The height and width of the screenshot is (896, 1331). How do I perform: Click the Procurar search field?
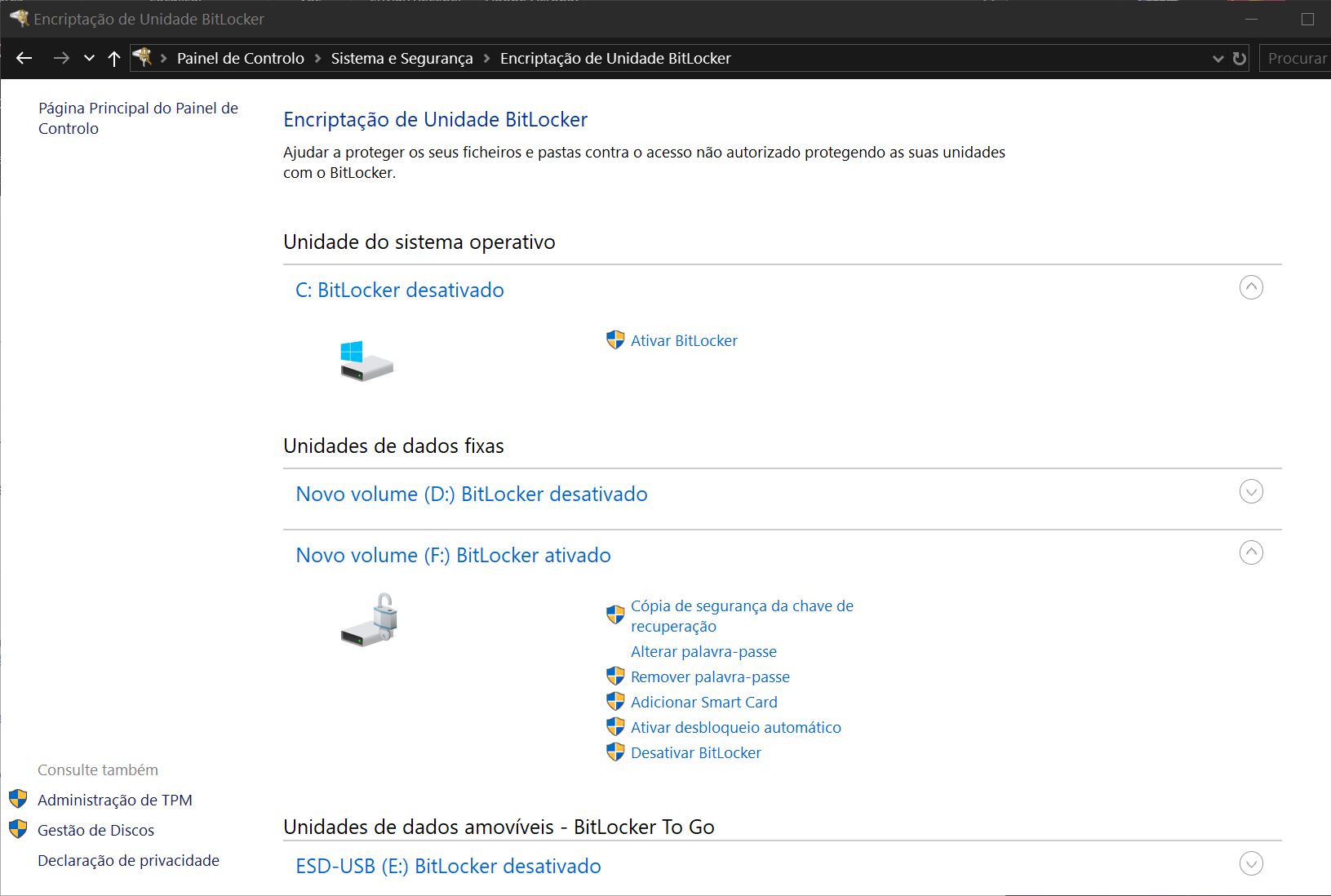[x=1296, y=59]
